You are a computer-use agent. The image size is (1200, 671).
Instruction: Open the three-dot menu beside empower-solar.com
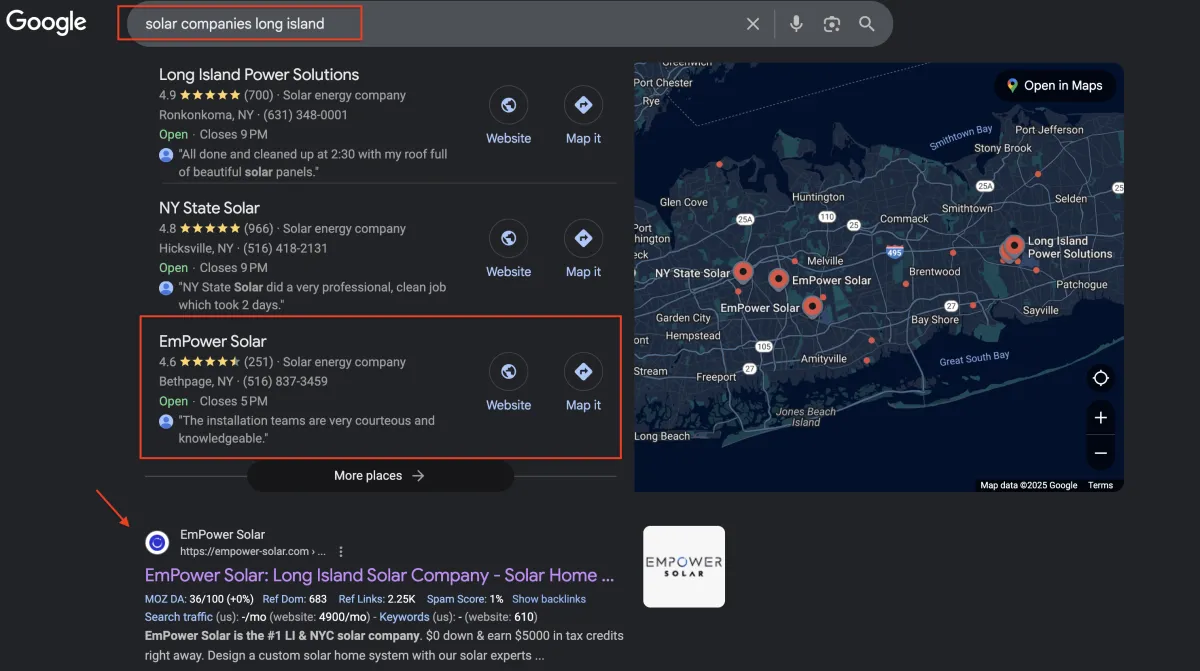tap(341, 551)
